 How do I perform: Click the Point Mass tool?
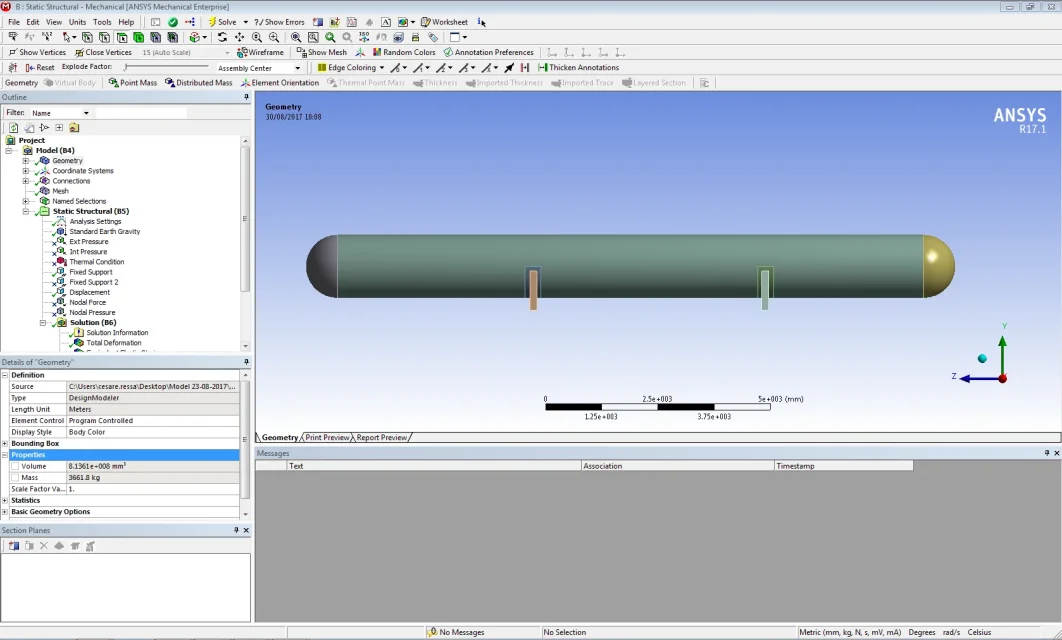point(133,83)
